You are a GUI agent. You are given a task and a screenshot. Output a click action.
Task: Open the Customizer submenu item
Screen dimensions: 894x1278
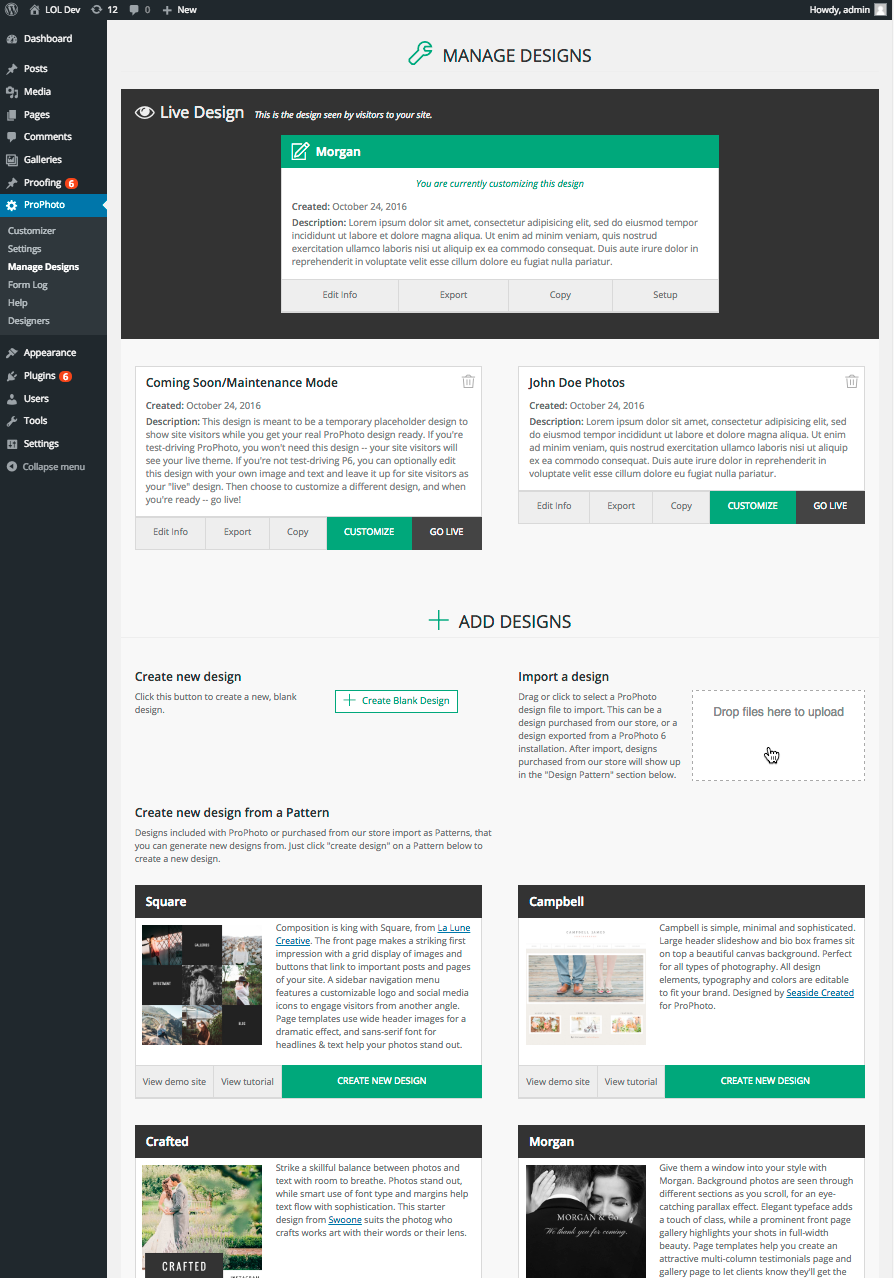coord(32,231)
